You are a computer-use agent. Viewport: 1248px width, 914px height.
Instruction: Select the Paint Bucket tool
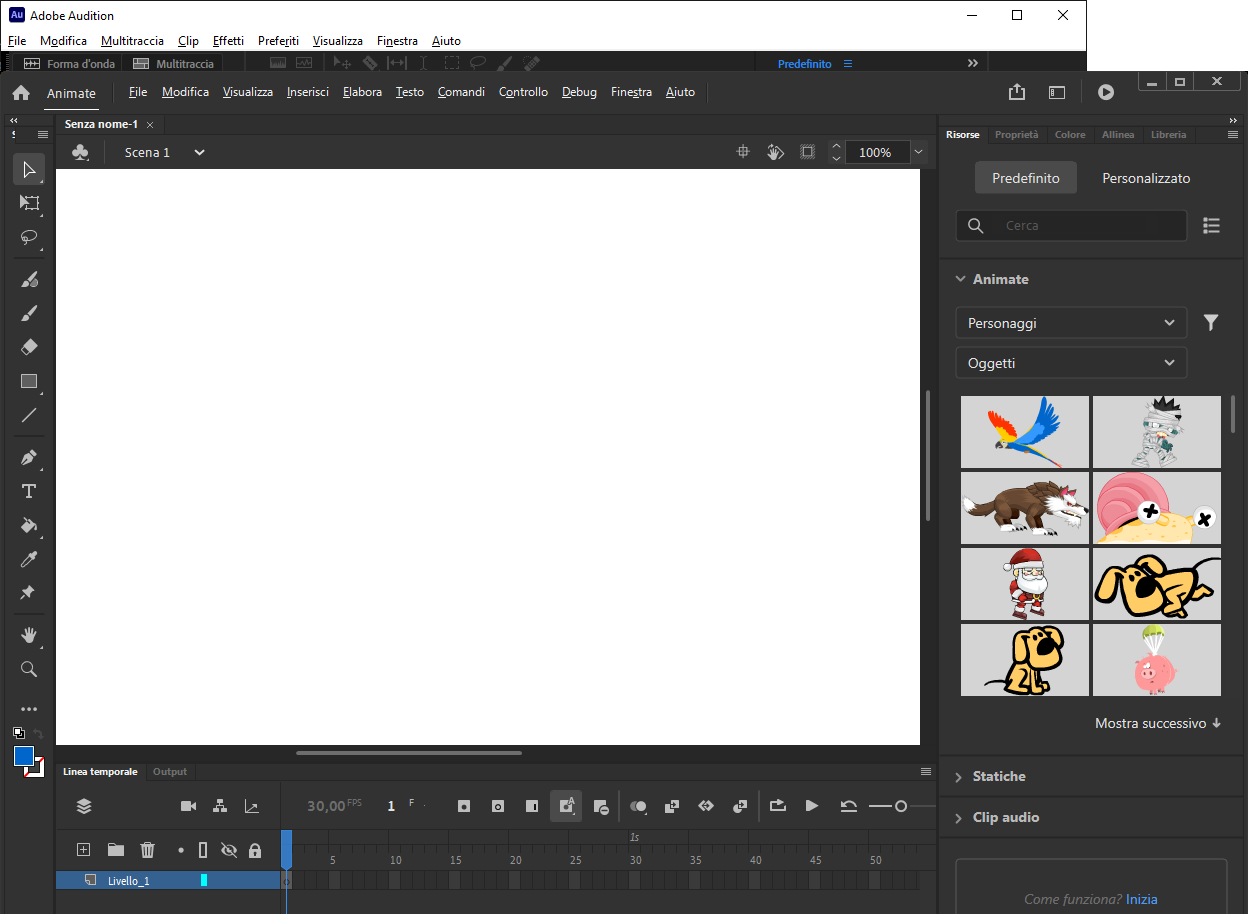pos(29,526)
